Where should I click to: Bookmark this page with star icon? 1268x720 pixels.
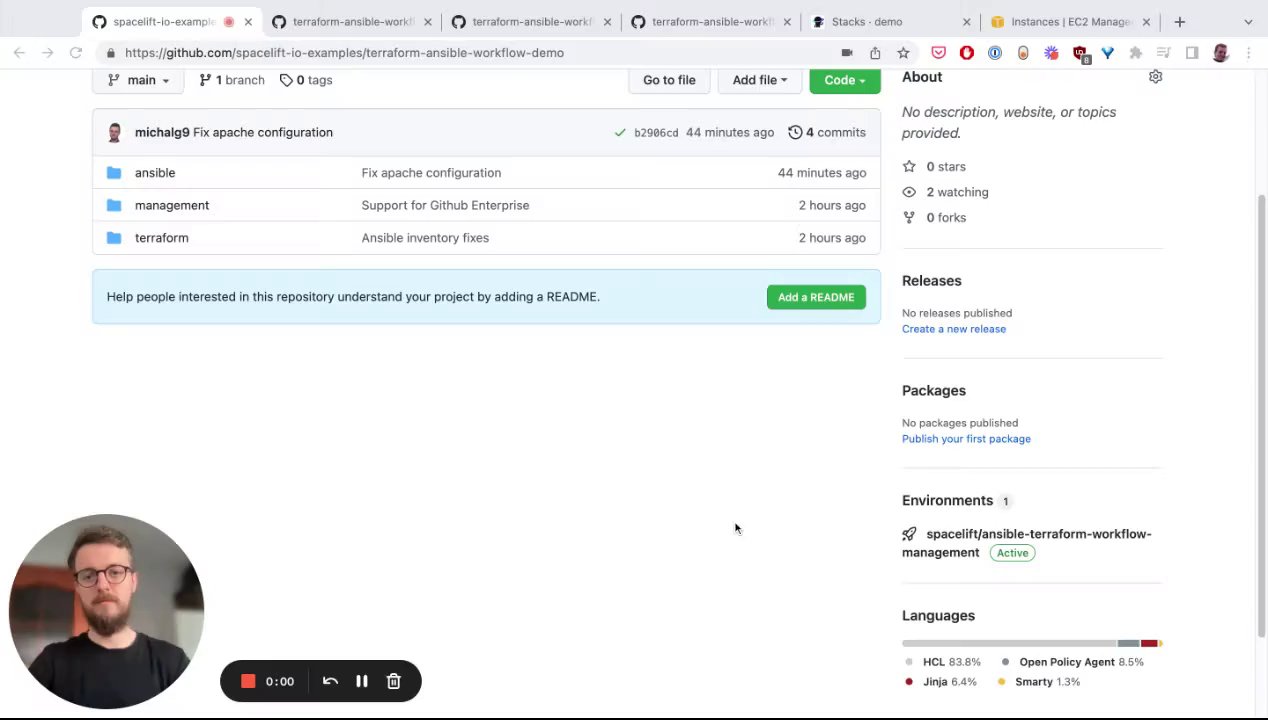[903, 53]
